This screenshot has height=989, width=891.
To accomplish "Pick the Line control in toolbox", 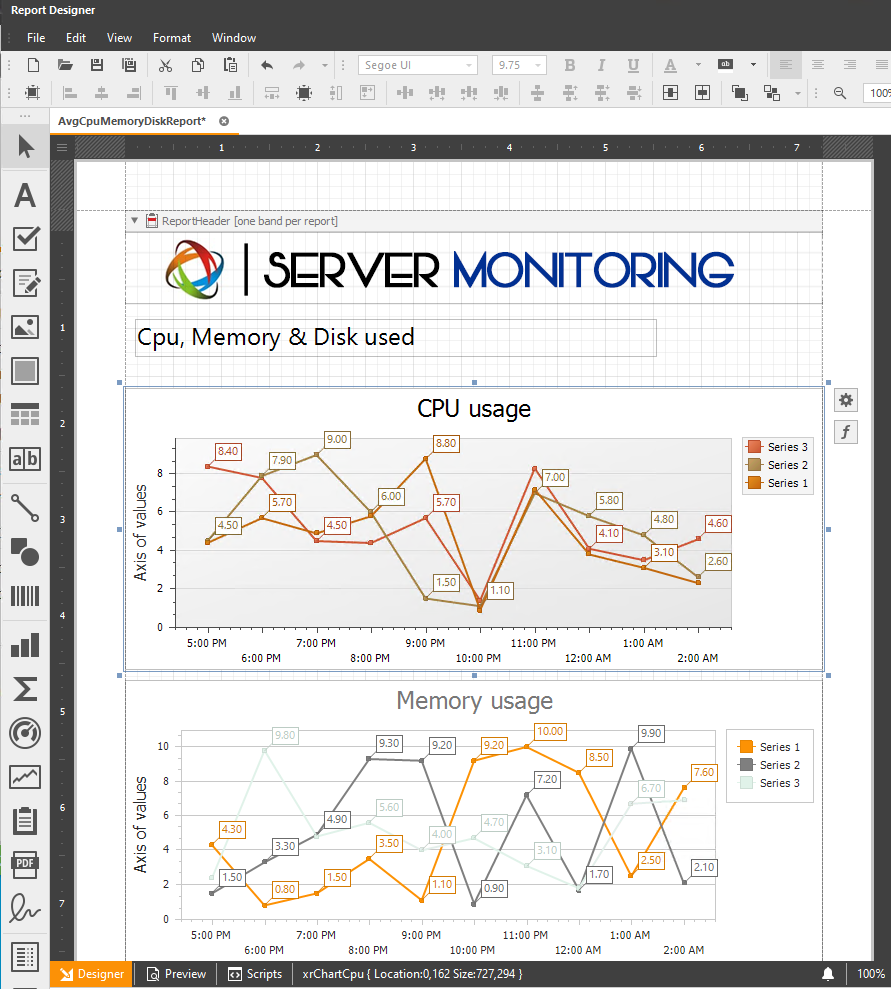I will click(25, 508).
